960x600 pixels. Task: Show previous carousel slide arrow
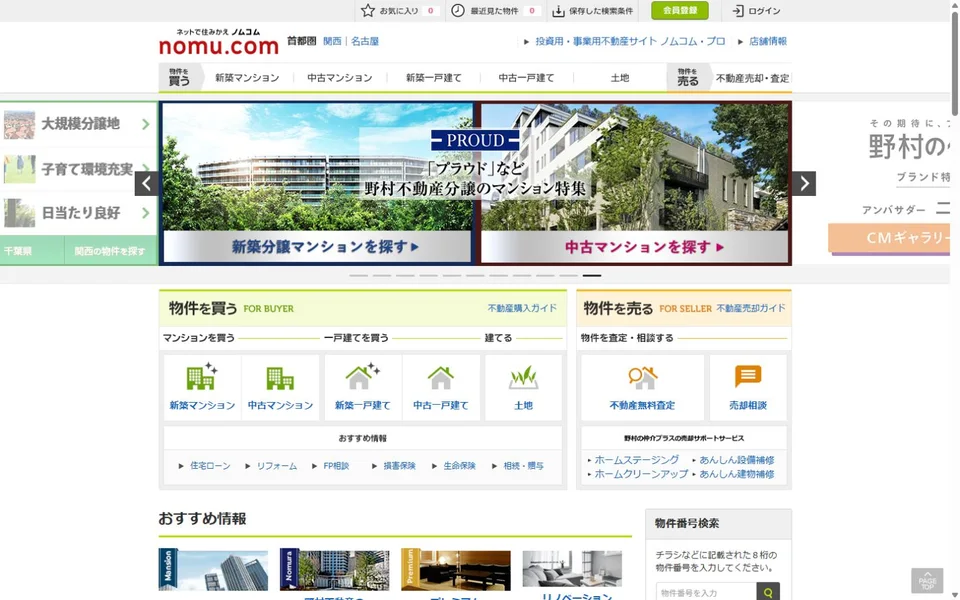(x=146, y=184)
